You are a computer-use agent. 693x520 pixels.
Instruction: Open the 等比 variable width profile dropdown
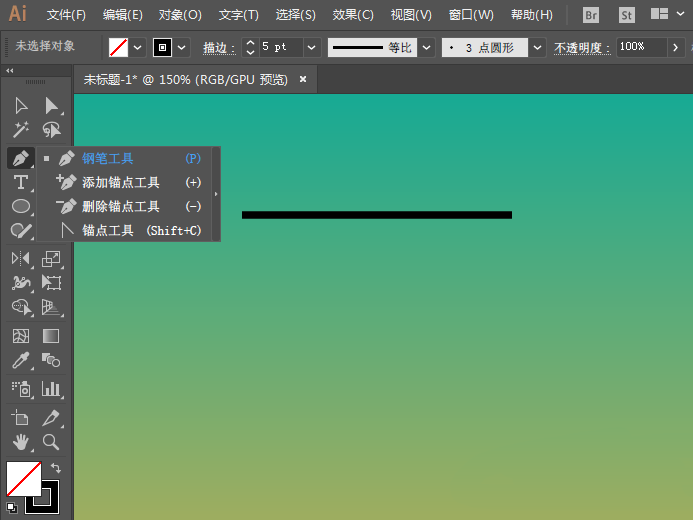426,47
